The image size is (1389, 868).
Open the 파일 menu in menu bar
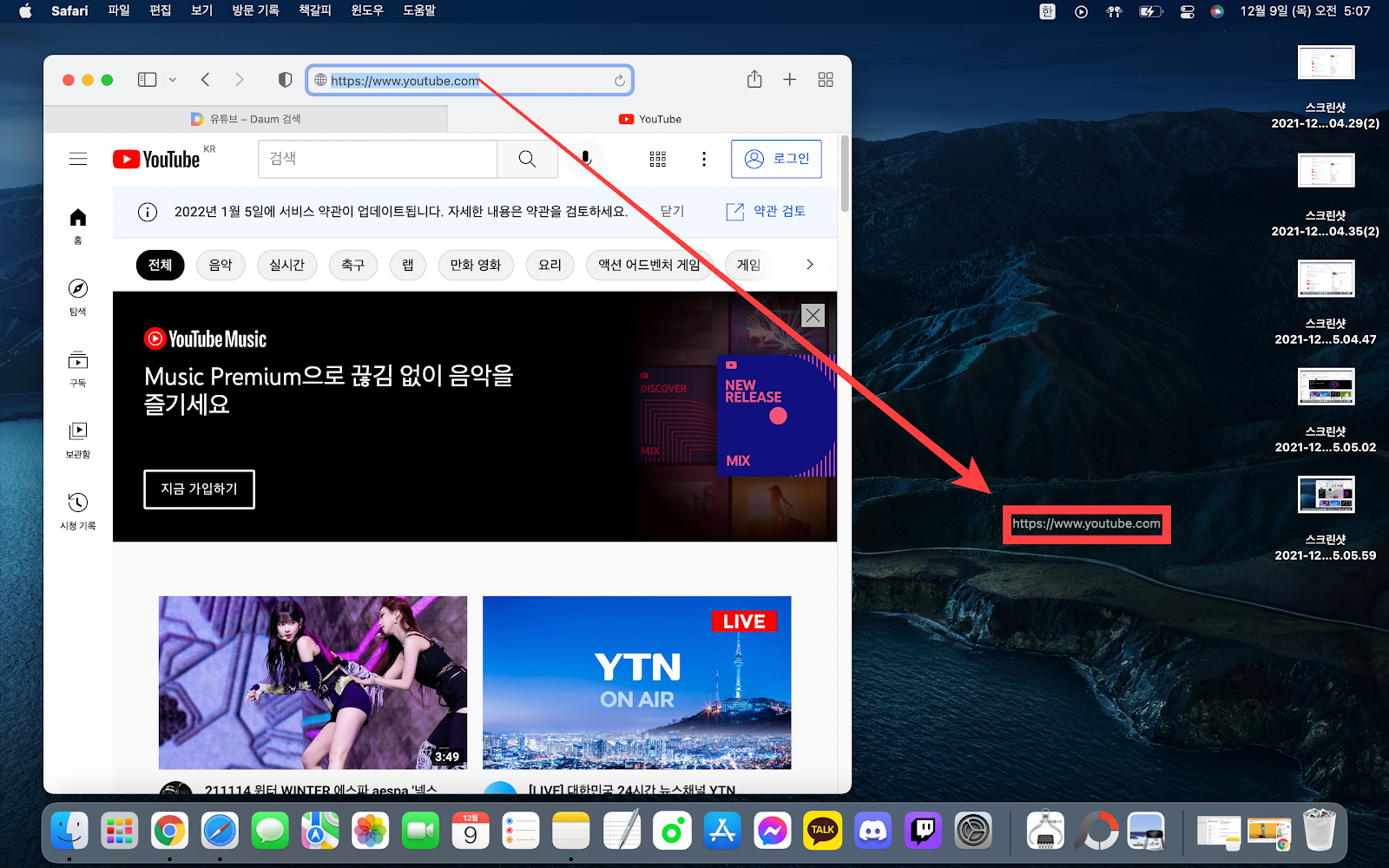point(119,10)
